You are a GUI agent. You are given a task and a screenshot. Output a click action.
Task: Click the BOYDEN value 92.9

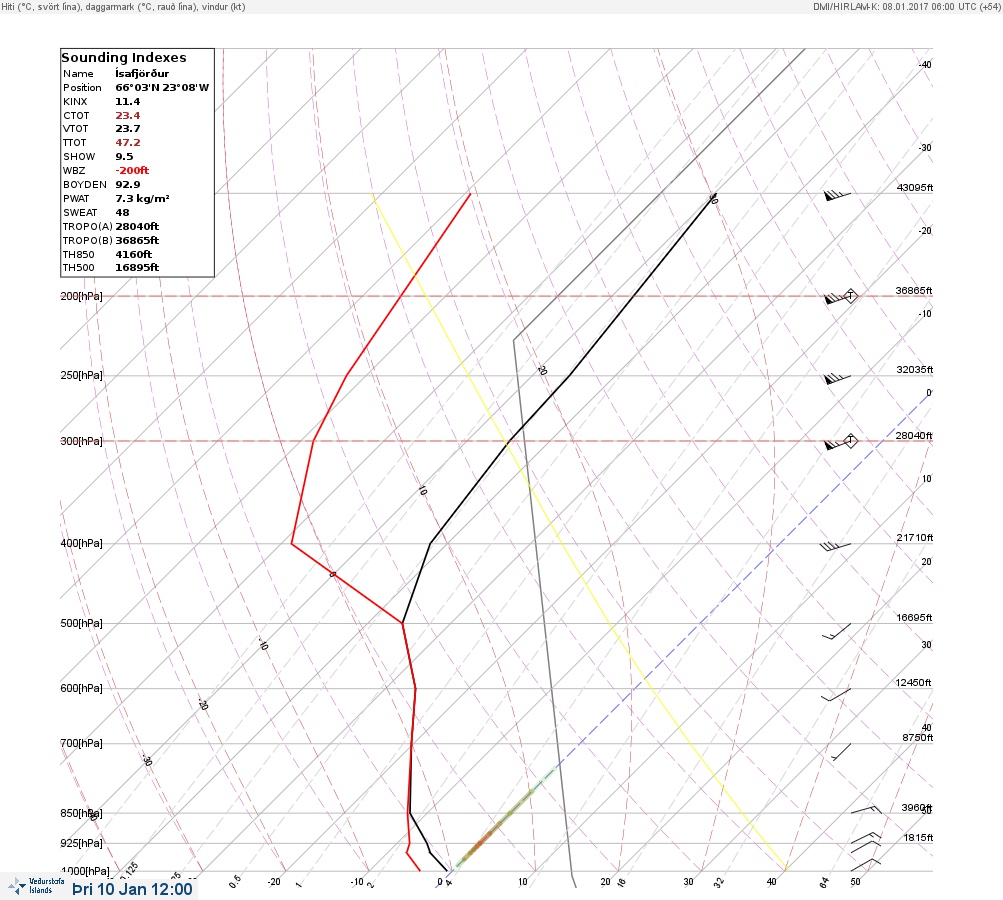pos(127,185)
